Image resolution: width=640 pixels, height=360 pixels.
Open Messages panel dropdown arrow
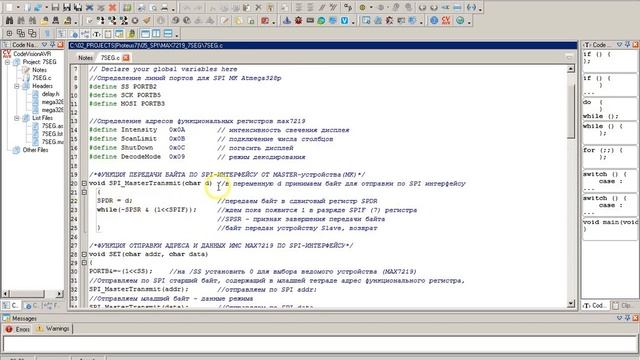coord(619,318)
